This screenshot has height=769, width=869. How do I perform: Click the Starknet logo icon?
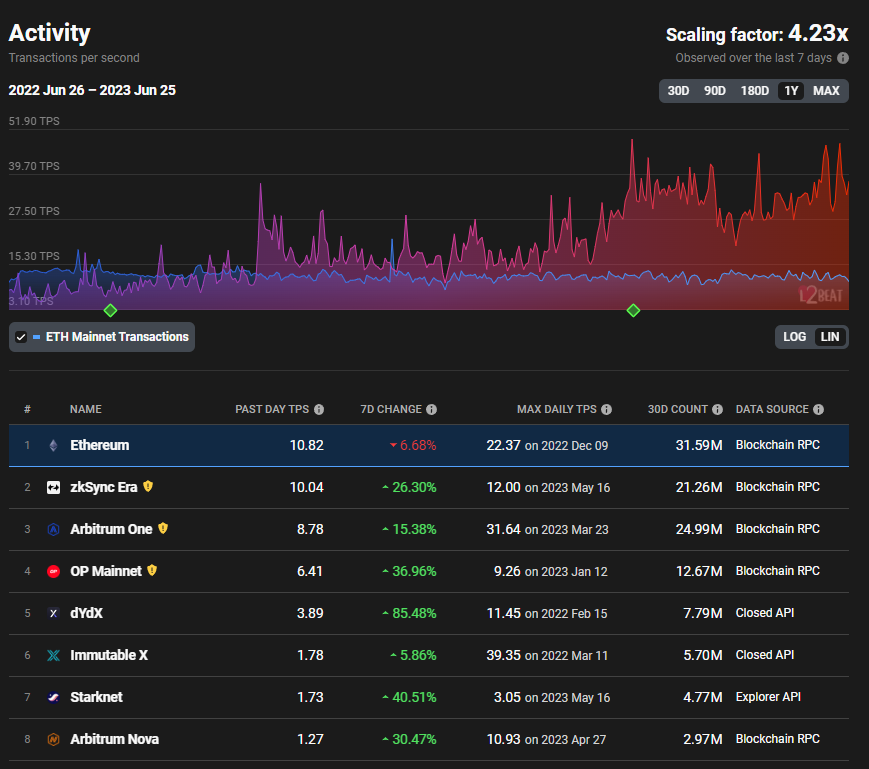coord(53,698)
